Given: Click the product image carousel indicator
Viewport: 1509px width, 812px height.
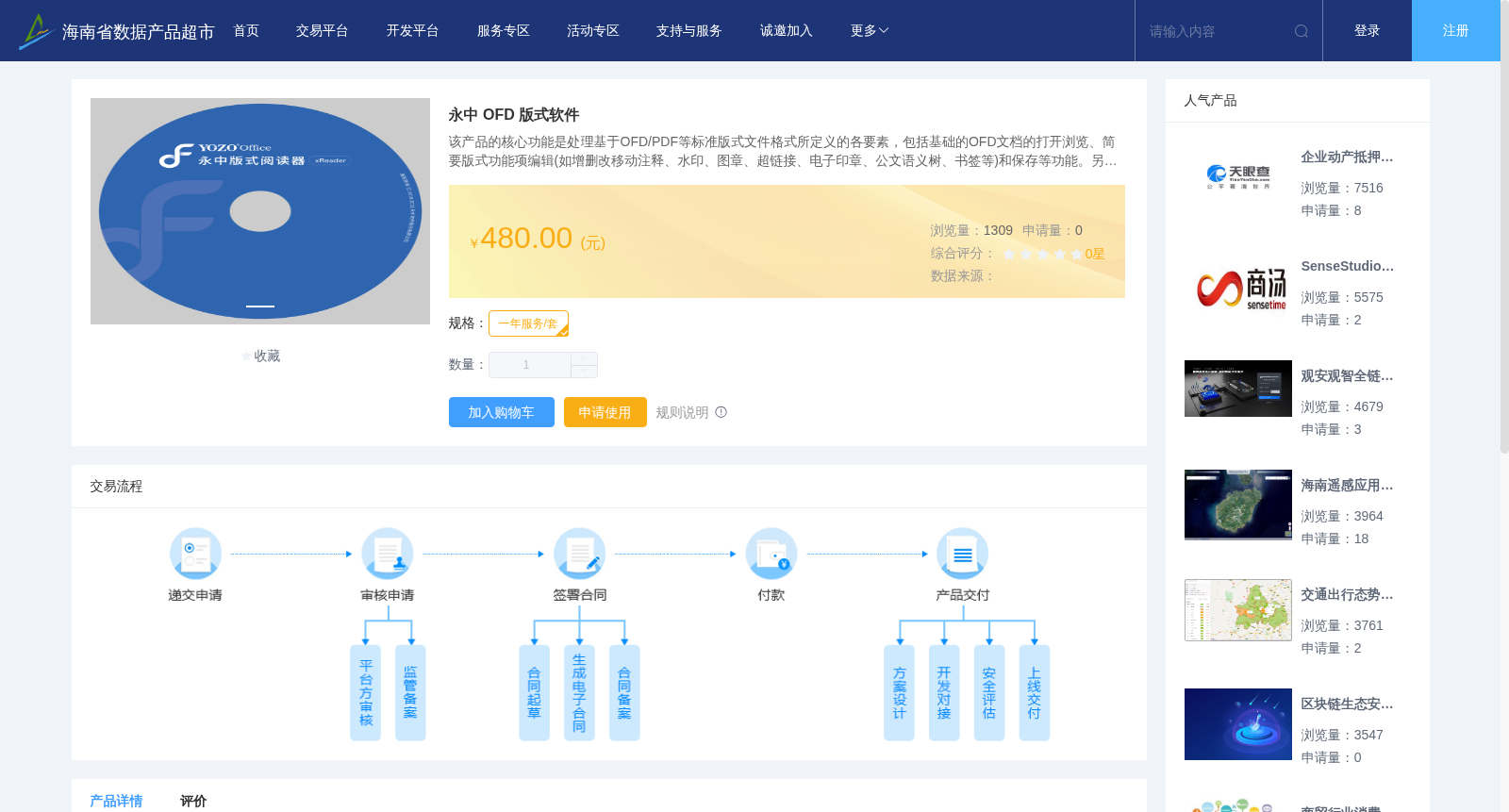Looking at the screenshot, I should pyautogui.click(x=260, y=306).
